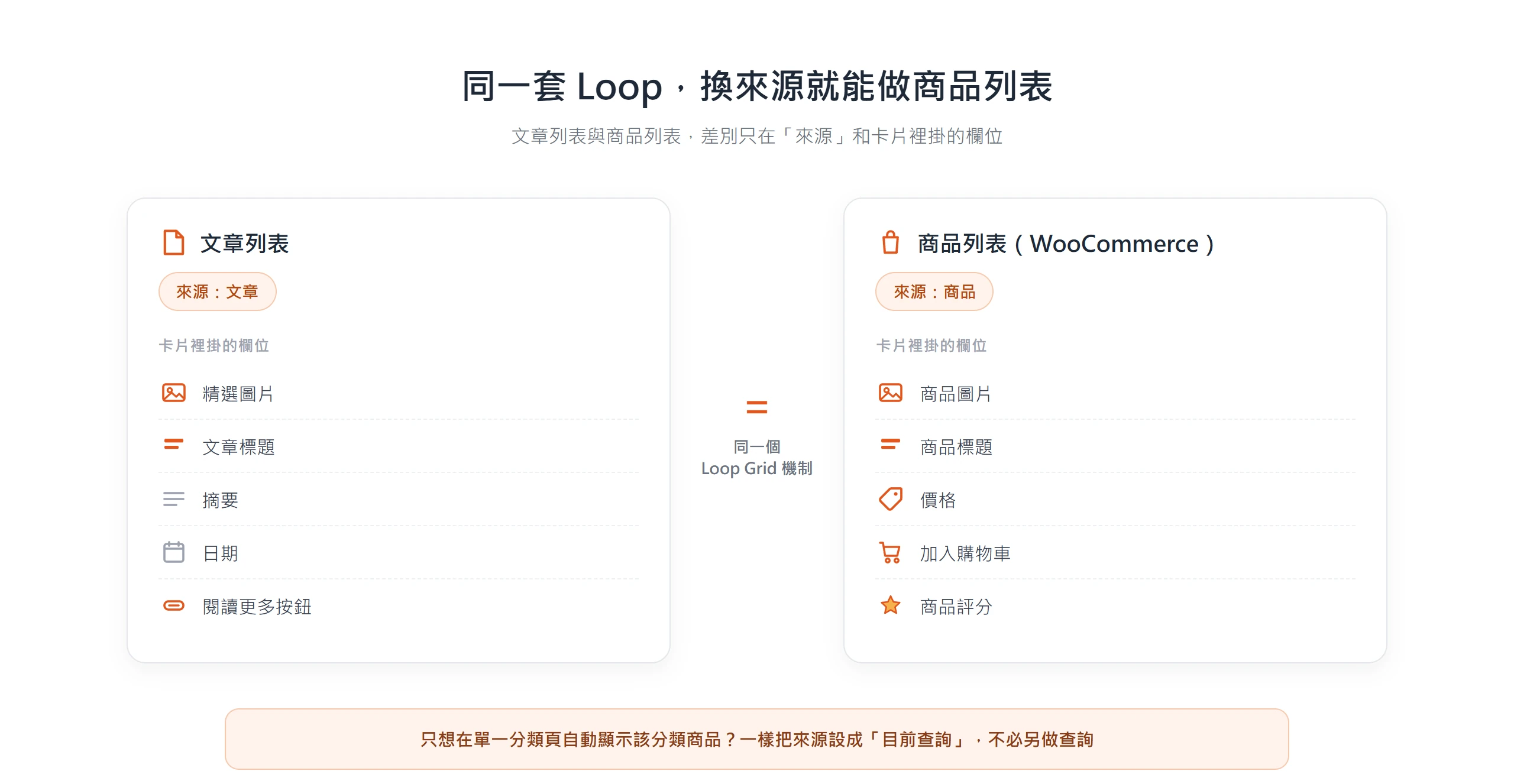The height and width of the screenshot is (784, 1514).
Task: Click the document icon beside 文章列表
Action: [173, 242]
